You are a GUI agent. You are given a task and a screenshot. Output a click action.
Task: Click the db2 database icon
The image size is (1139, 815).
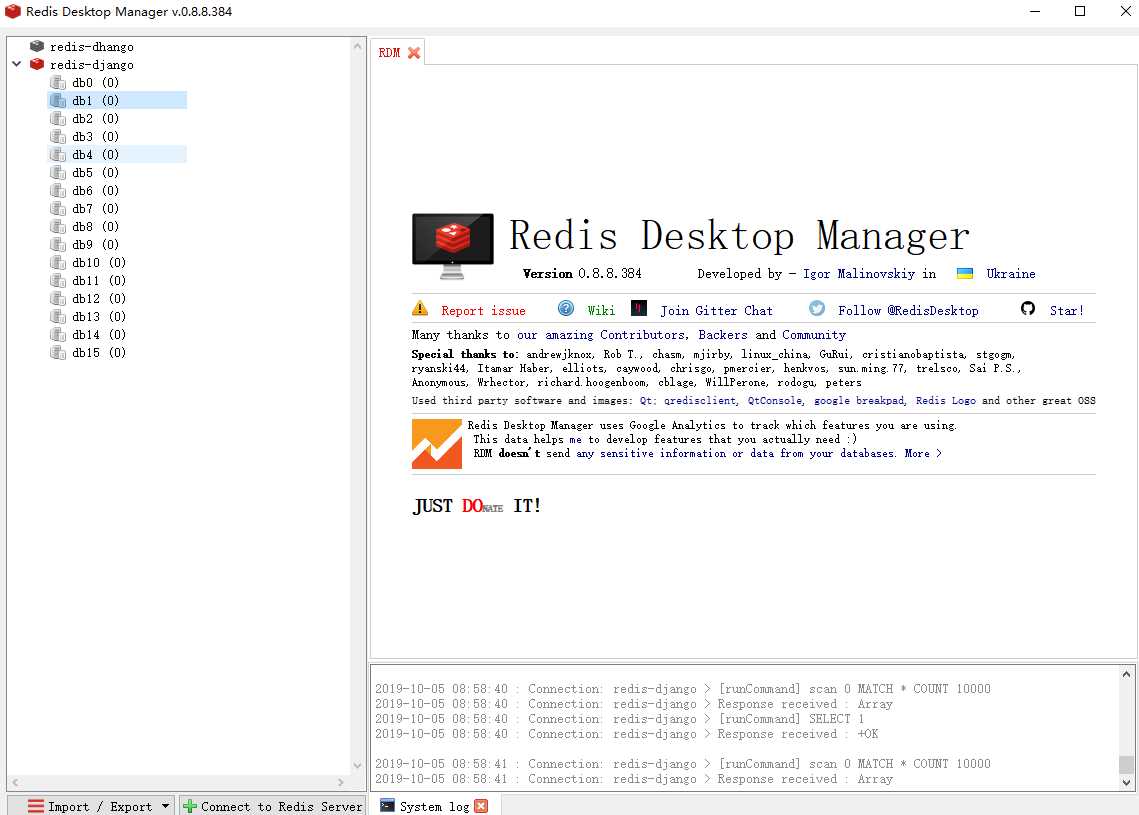tap(58, 118)
